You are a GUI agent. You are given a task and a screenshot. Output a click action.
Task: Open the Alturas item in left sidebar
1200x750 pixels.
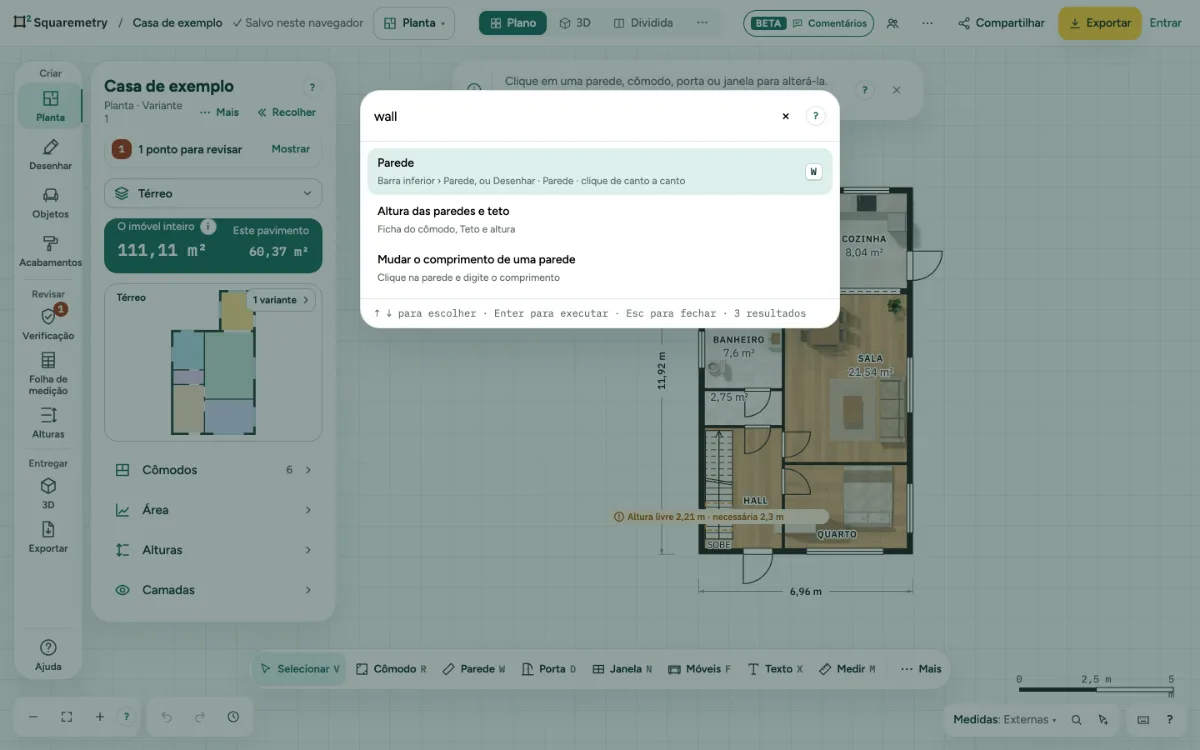49,422
